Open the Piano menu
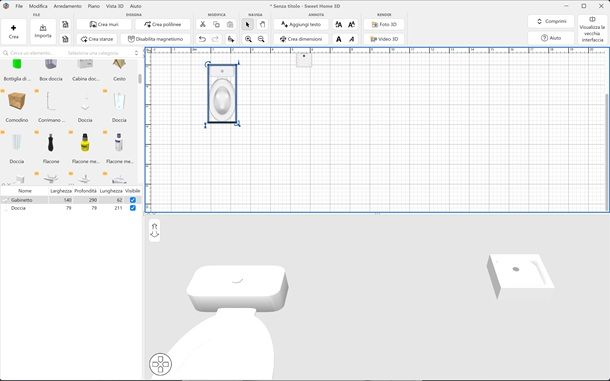Image resolution: width=610 pixels, height=381 pixels. point(94,6)
